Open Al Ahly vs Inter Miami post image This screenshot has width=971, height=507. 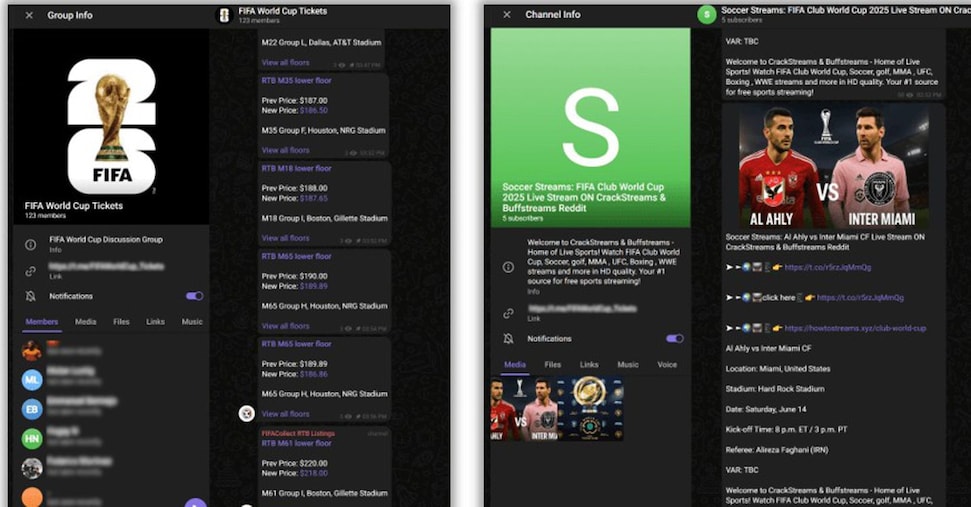click(x=833, y=167)
